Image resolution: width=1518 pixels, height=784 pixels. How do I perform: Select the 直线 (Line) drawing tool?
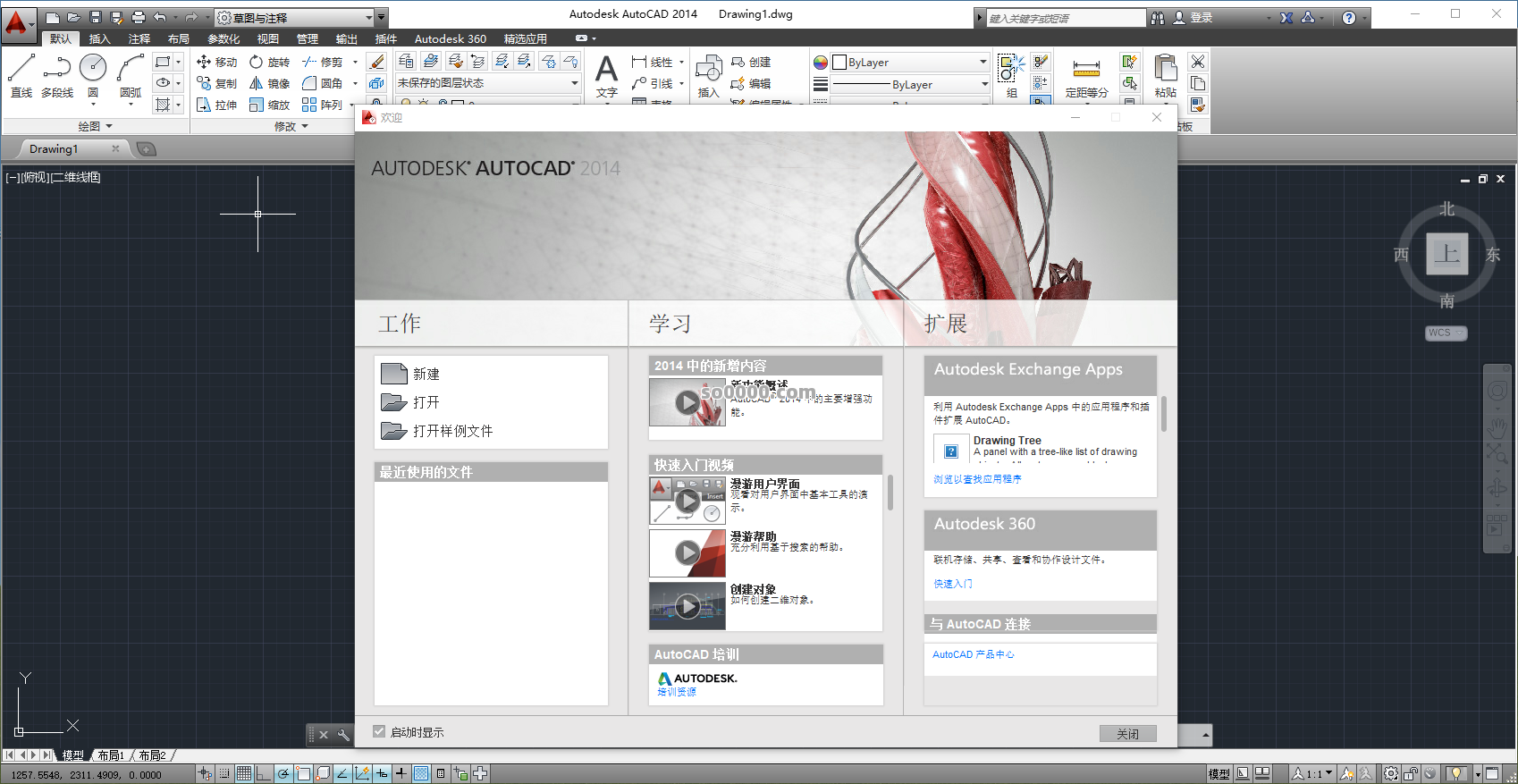pyautogui.click(x=21, y=73)
